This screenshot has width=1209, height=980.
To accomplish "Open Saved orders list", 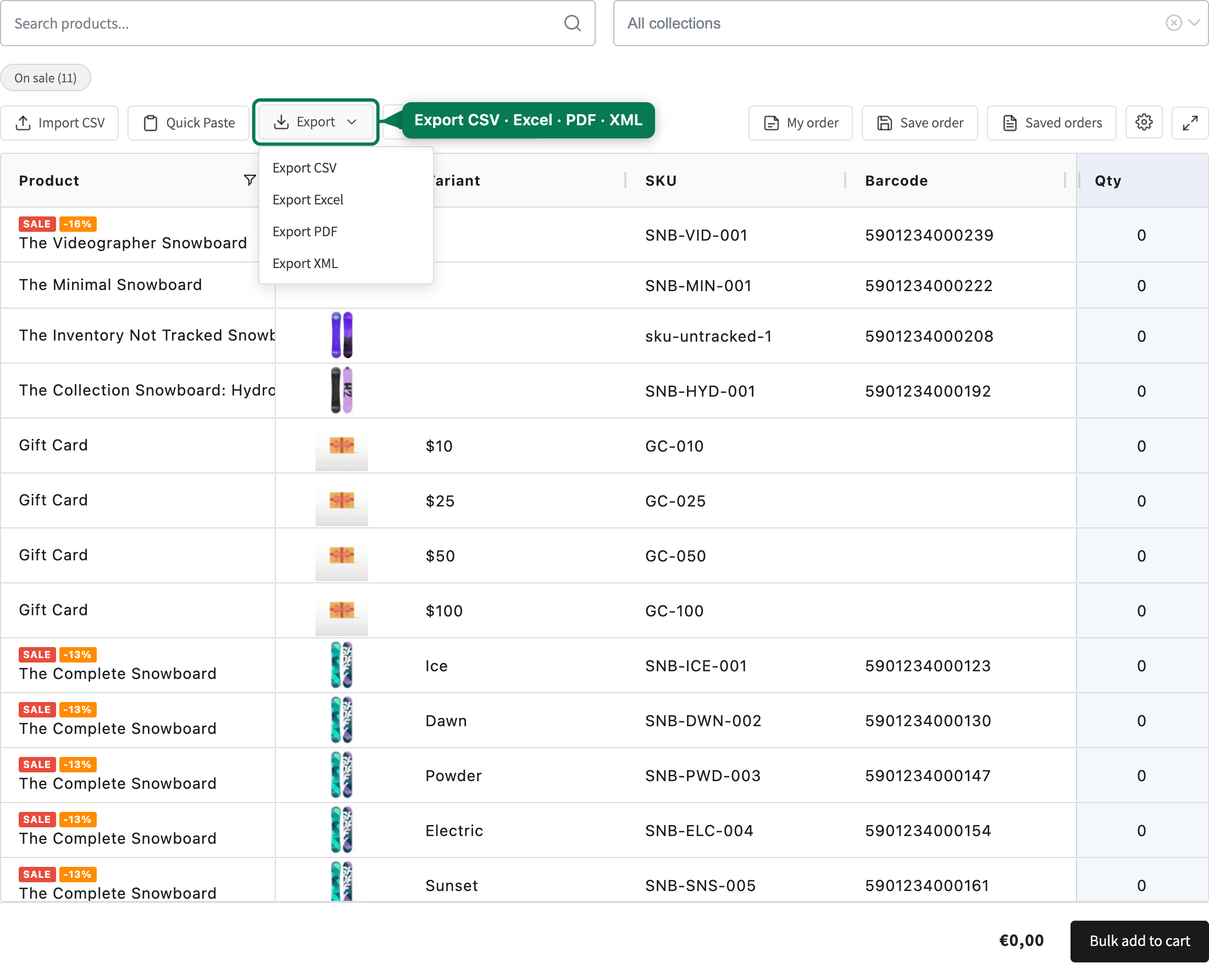I will 1051,122.
